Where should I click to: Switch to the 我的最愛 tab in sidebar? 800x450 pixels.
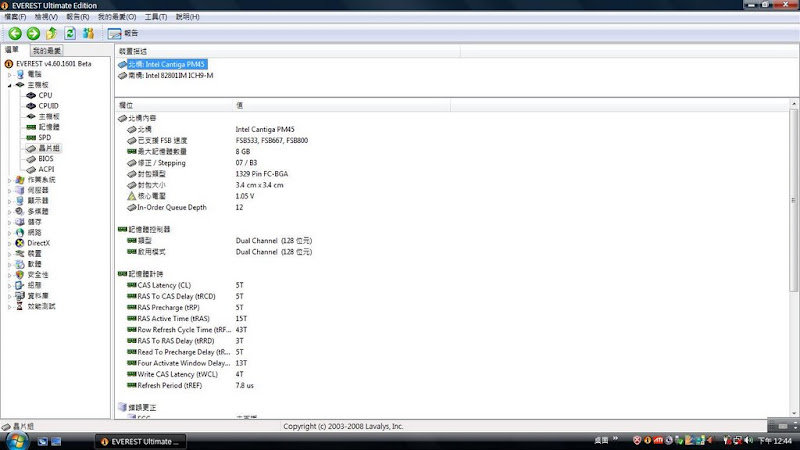click(47, 51)
